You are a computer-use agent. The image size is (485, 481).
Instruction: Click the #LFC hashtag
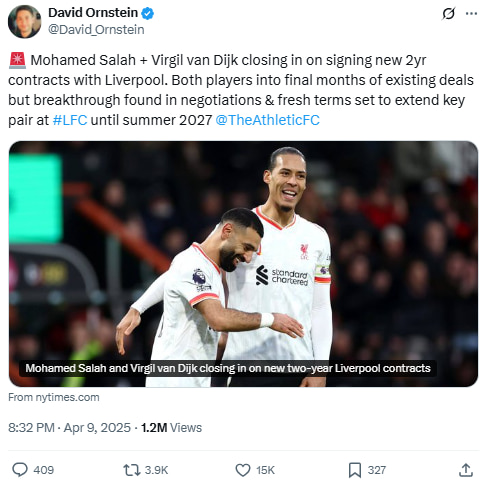(70, 120)
